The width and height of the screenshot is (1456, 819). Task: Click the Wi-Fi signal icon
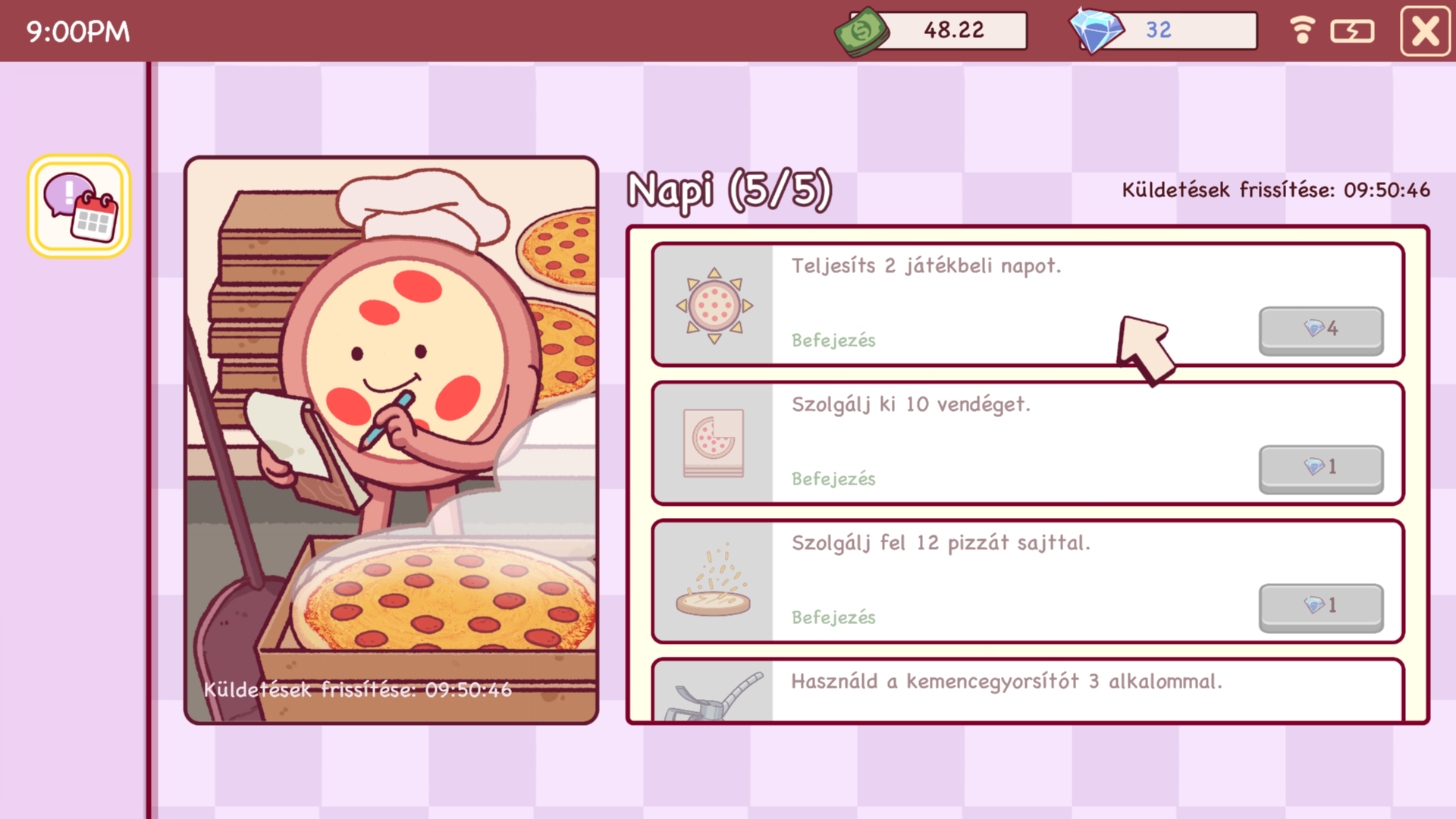point(1302,30)
